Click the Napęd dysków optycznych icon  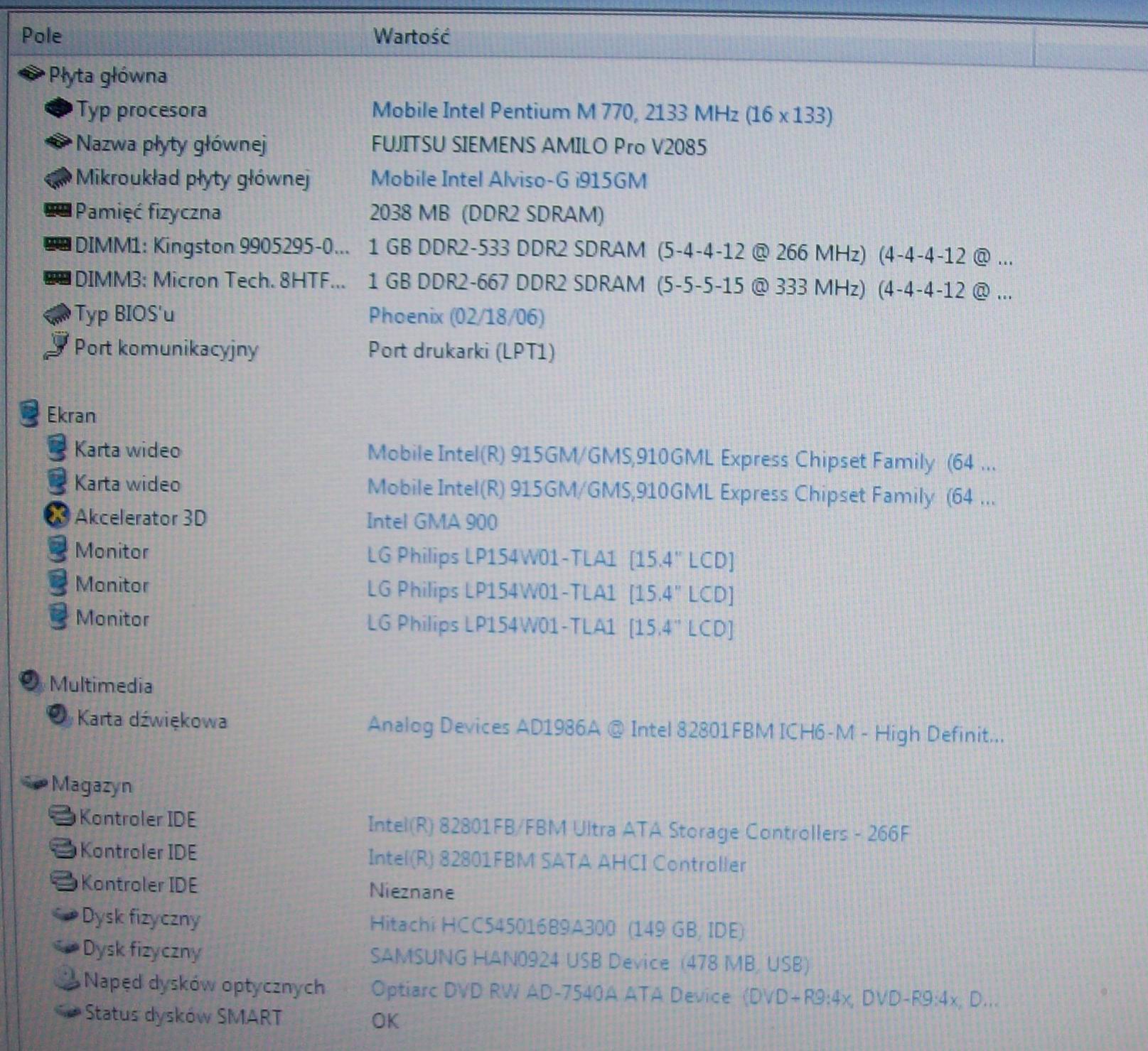coord(68,979)
